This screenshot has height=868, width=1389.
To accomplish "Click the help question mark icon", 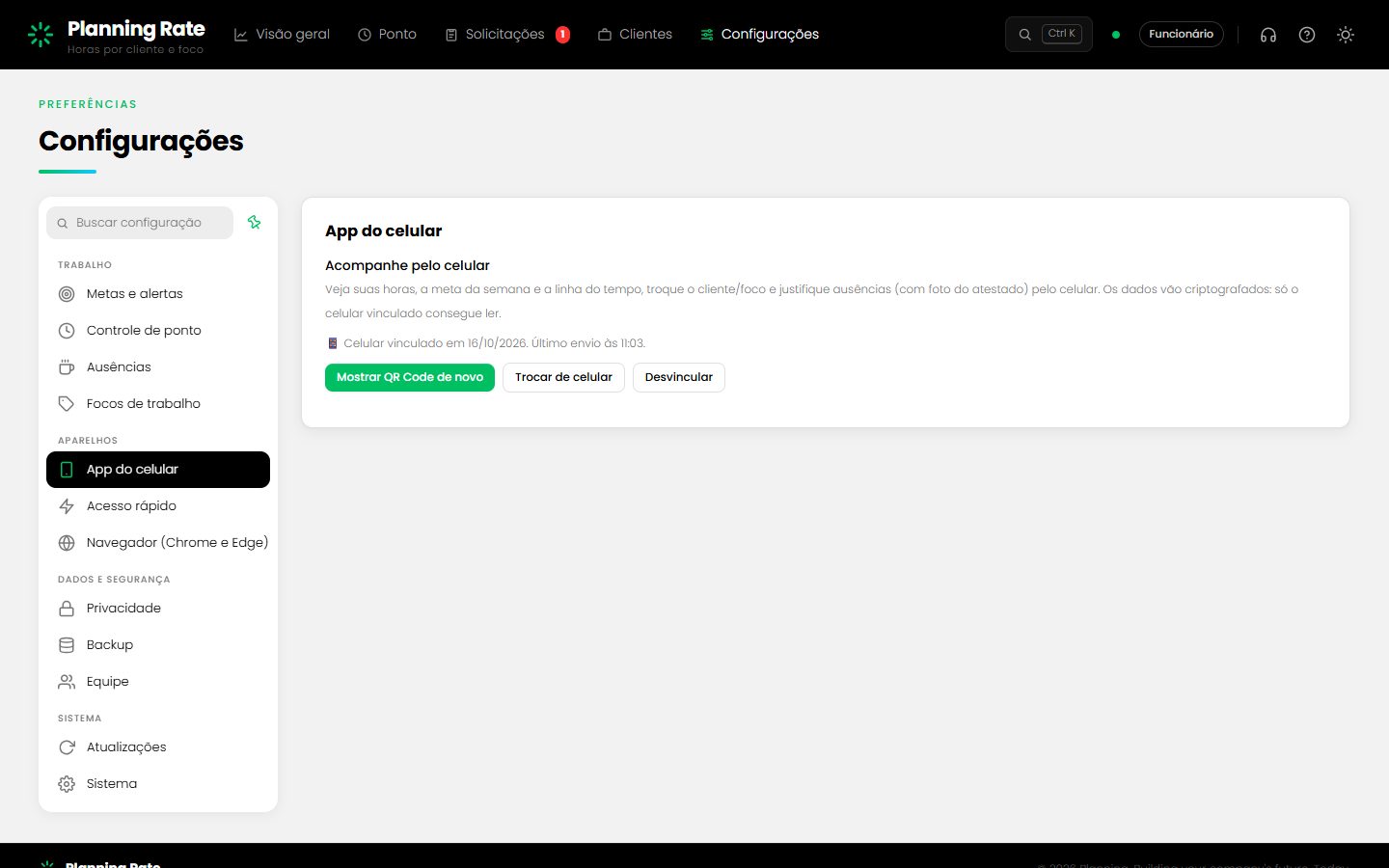I will click(x=1307, y=35).
